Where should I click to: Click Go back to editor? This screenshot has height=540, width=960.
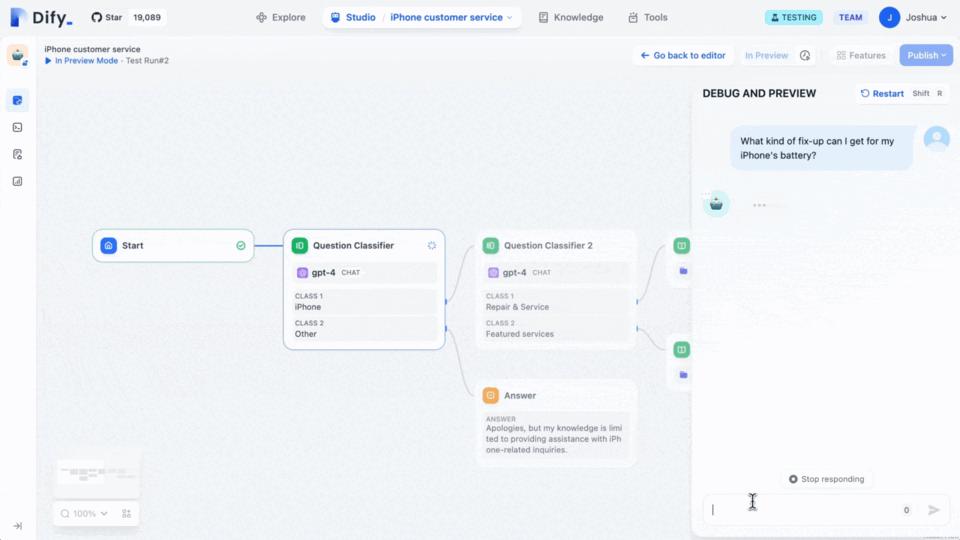click(x=683, y=56)
